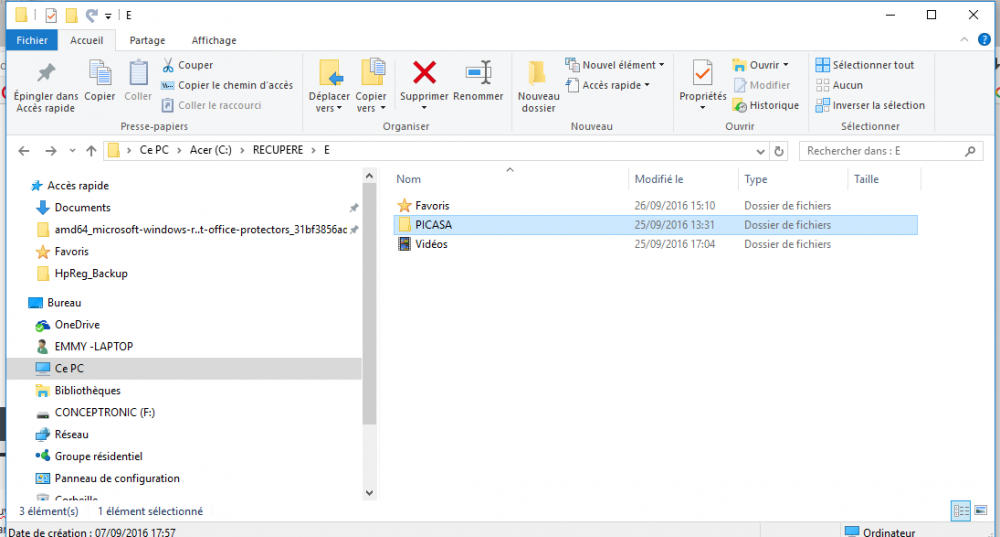Image resolution: width=1000 pixels, height=537 pixels.
Task: Select Ce PC in navigation pane
Action: (184, 368)
